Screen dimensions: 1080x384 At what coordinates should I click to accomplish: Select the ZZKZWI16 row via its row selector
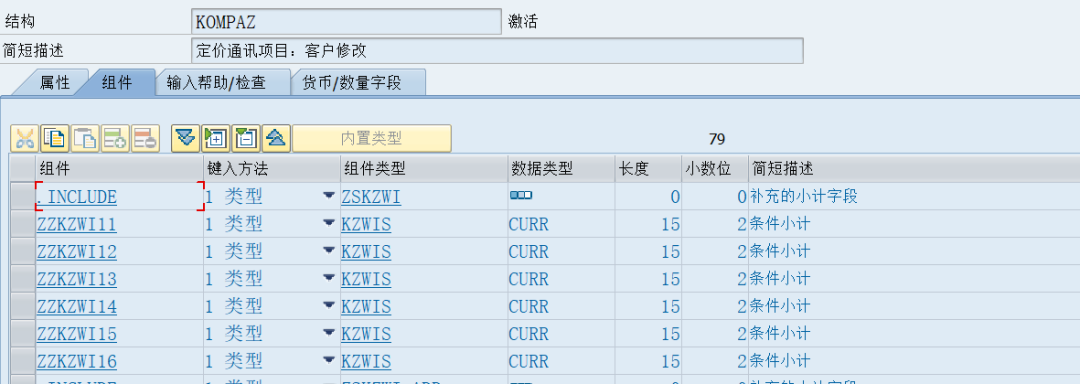(x=23, y=361)
